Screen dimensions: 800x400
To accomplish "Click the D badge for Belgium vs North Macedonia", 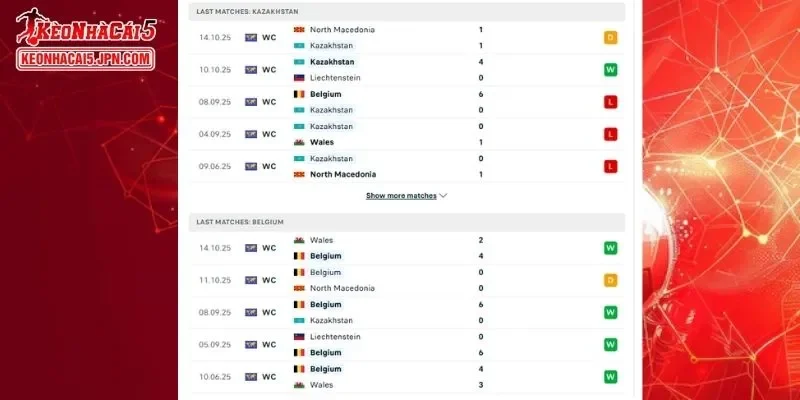I will click(x=610, y=280).
